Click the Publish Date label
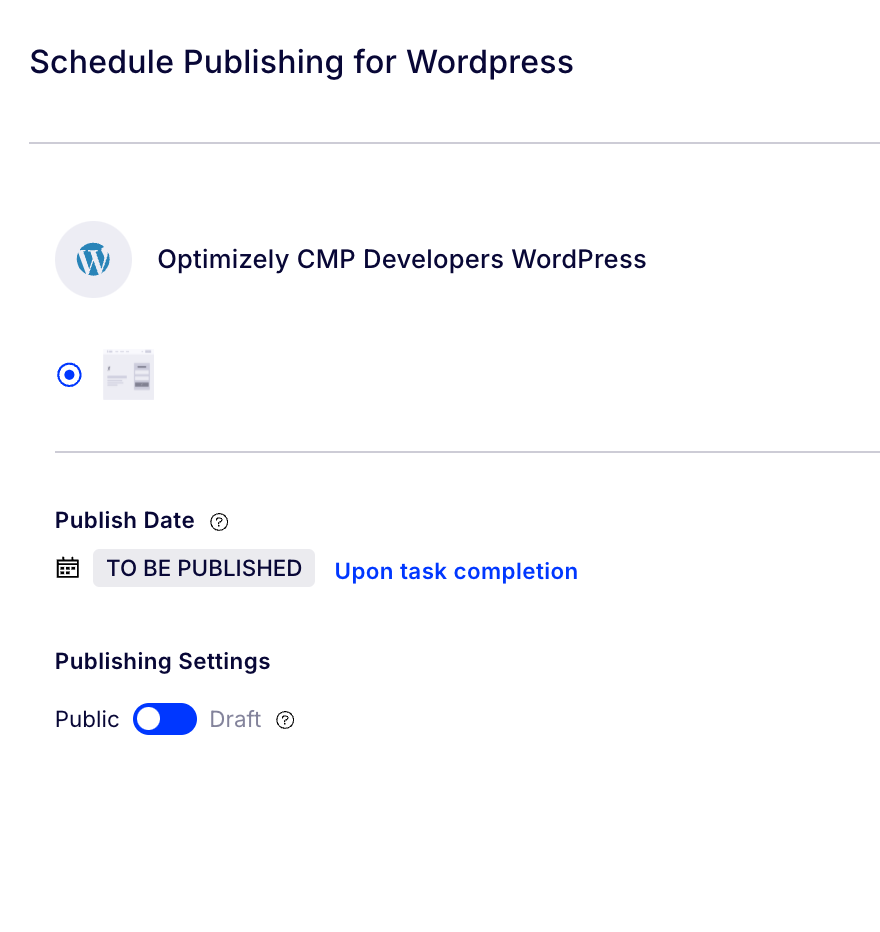 coord(125,520)
